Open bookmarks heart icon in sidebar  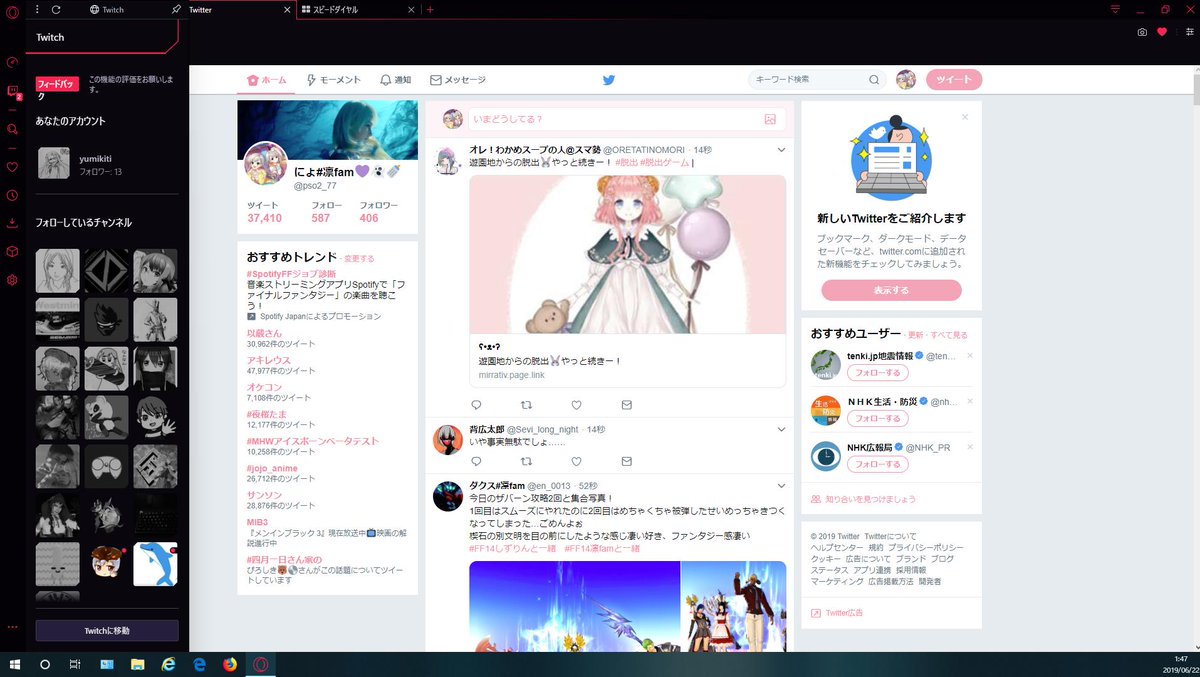point(12,167)
